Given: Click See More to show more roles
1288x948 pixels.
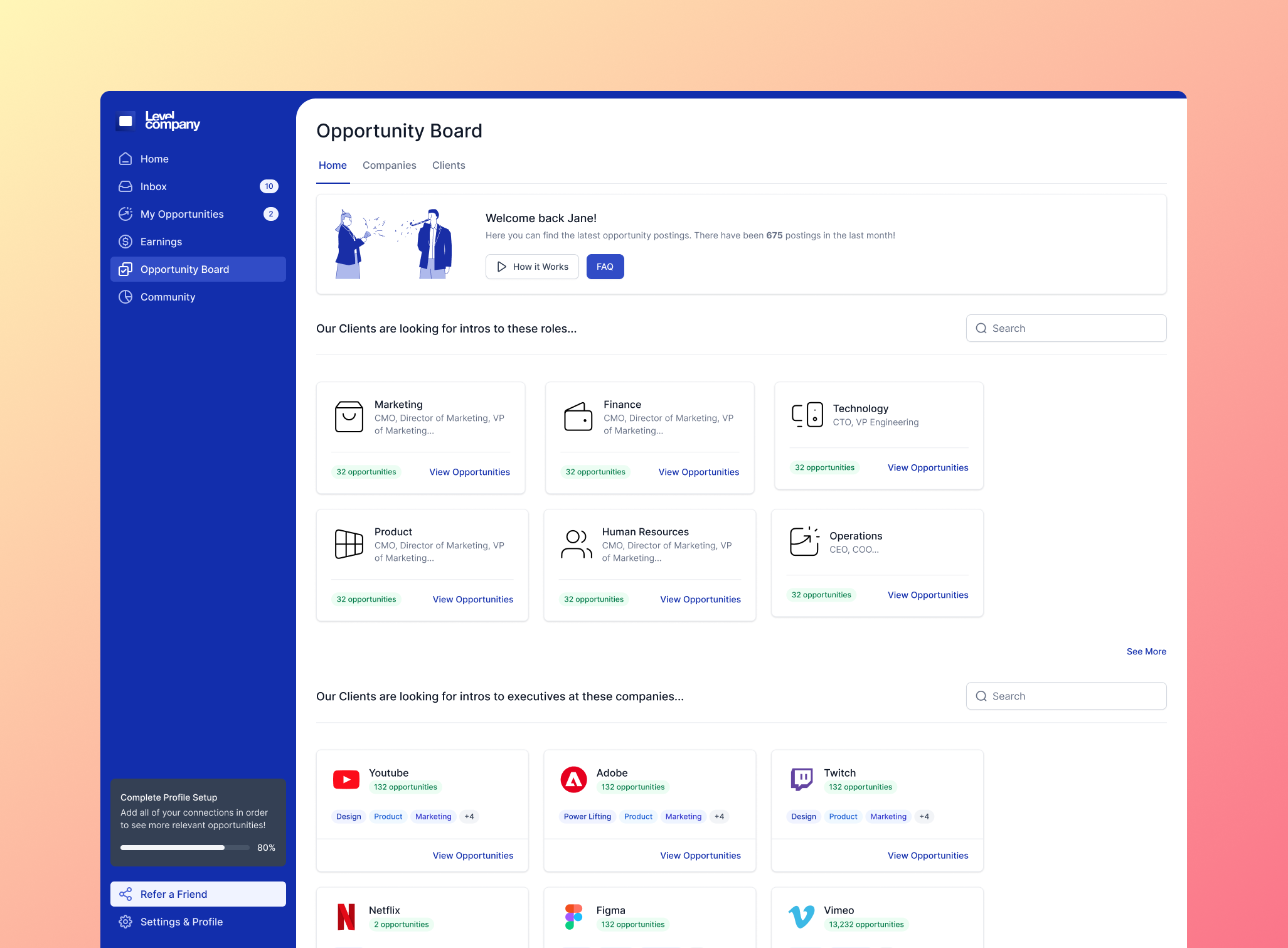Looking at the screenshot, I should tap(1146, 651).
